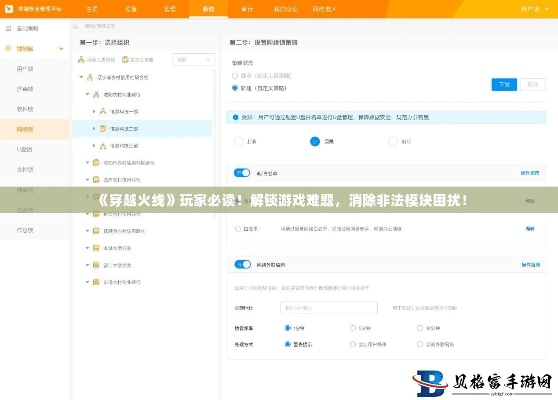Open the 全部 filter dropdown above tree
Screen dimensions: 558x400
pyautogui.click(x=193, y=59)
